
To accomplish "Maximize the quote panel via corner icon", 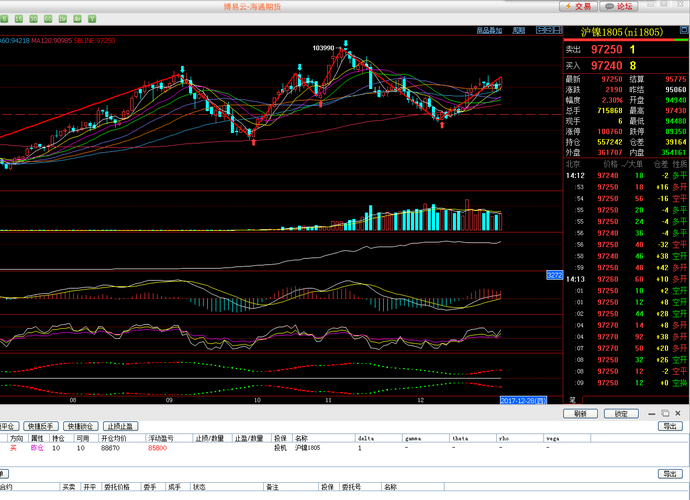I will [684, 30].
